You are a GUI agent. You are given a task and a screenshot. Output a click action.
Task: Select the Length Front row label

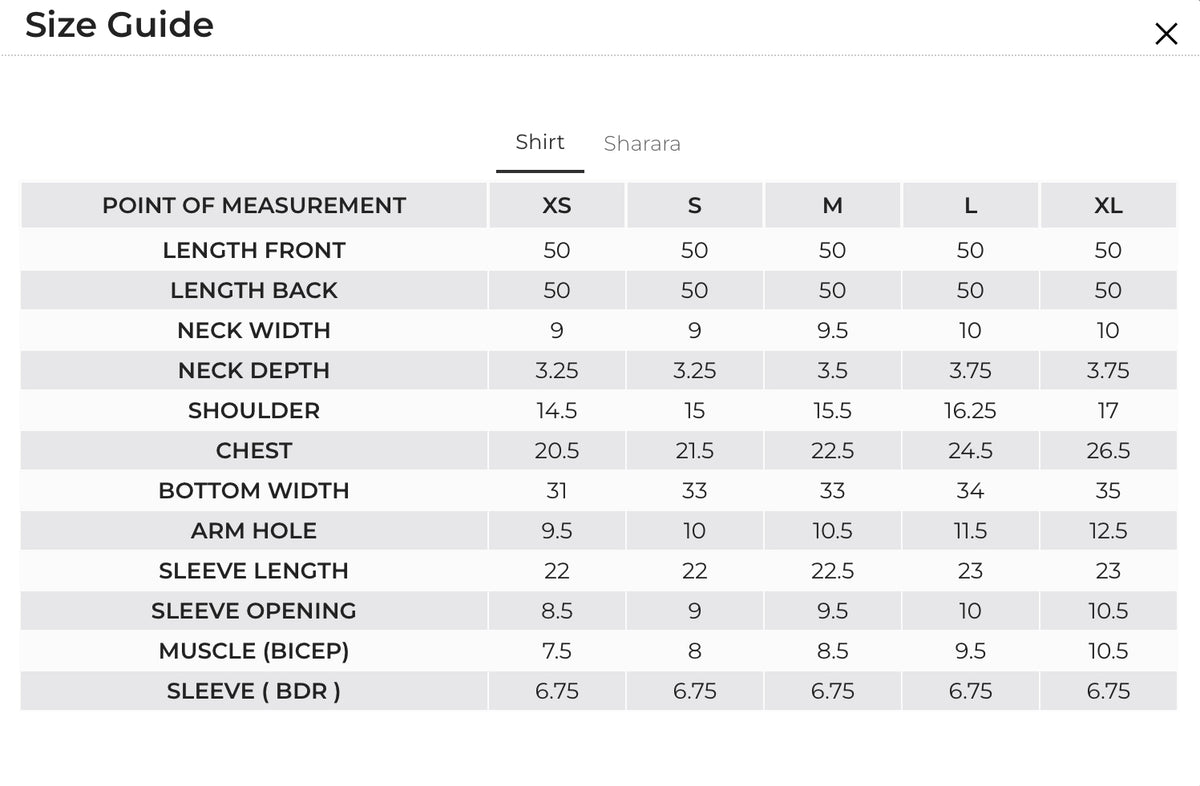coord(254,250)
